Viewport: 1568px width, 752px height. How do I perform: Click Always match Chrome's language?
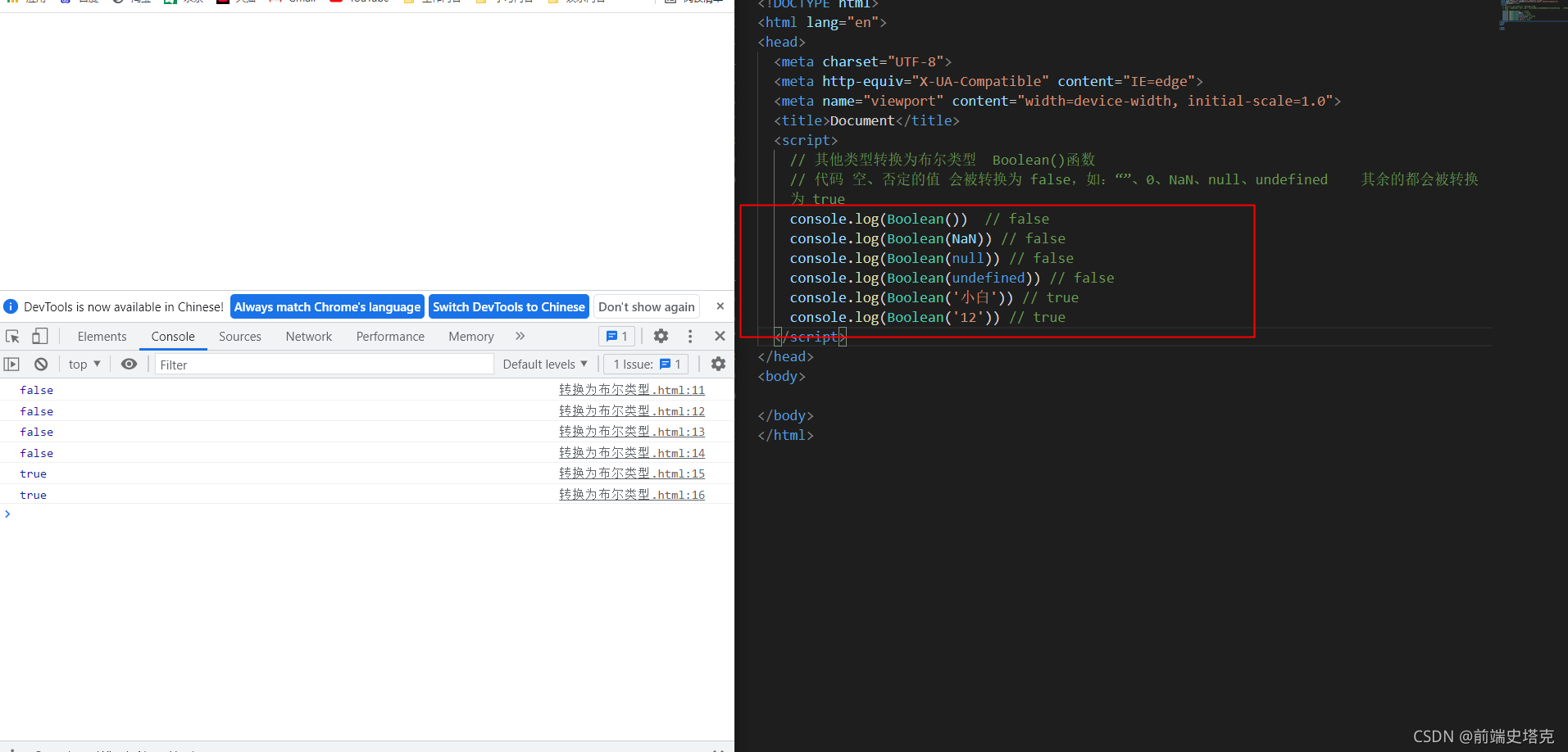[327, 307]
